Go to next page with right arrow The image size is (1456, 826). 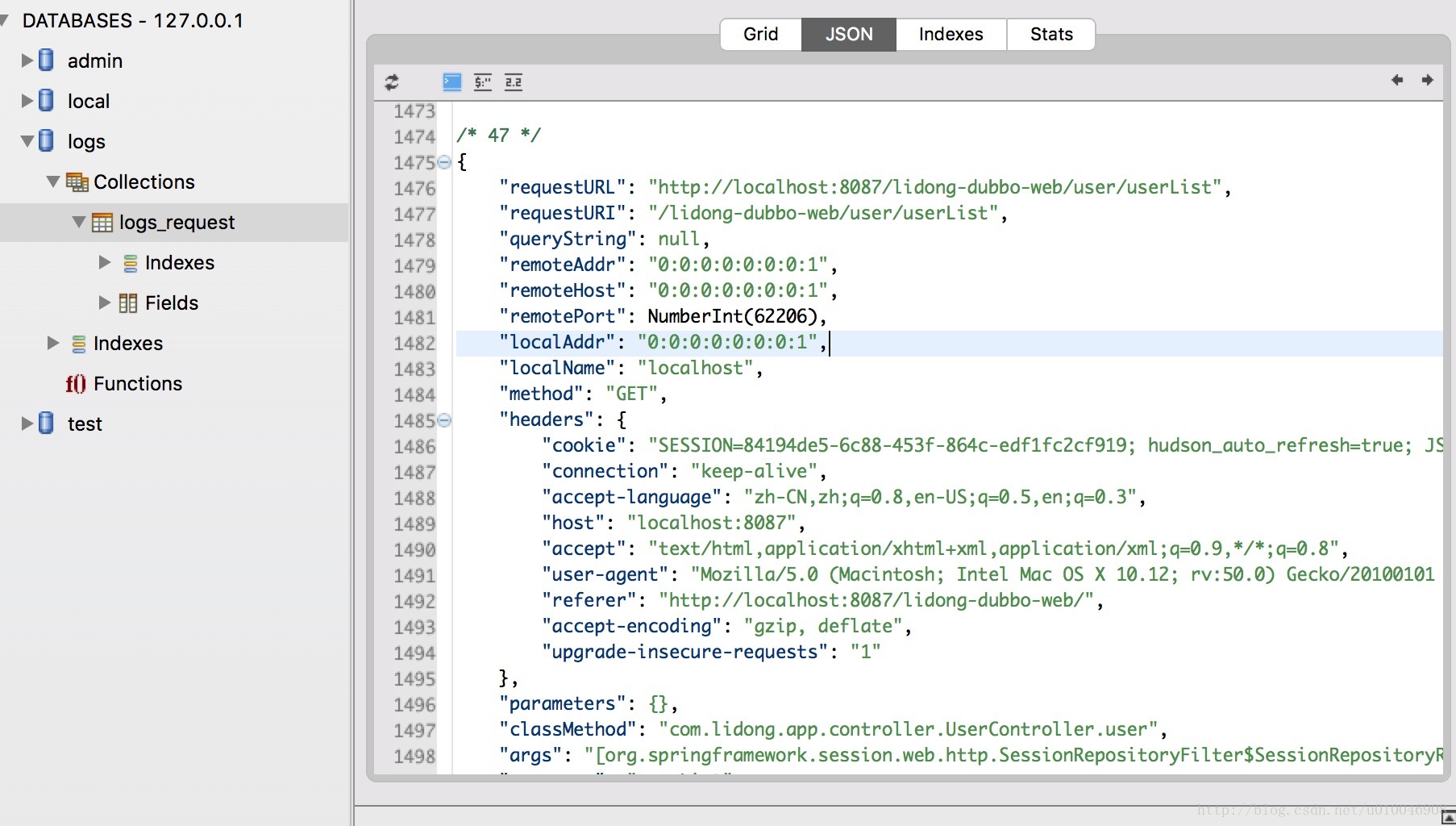(x=1427, y=80)
